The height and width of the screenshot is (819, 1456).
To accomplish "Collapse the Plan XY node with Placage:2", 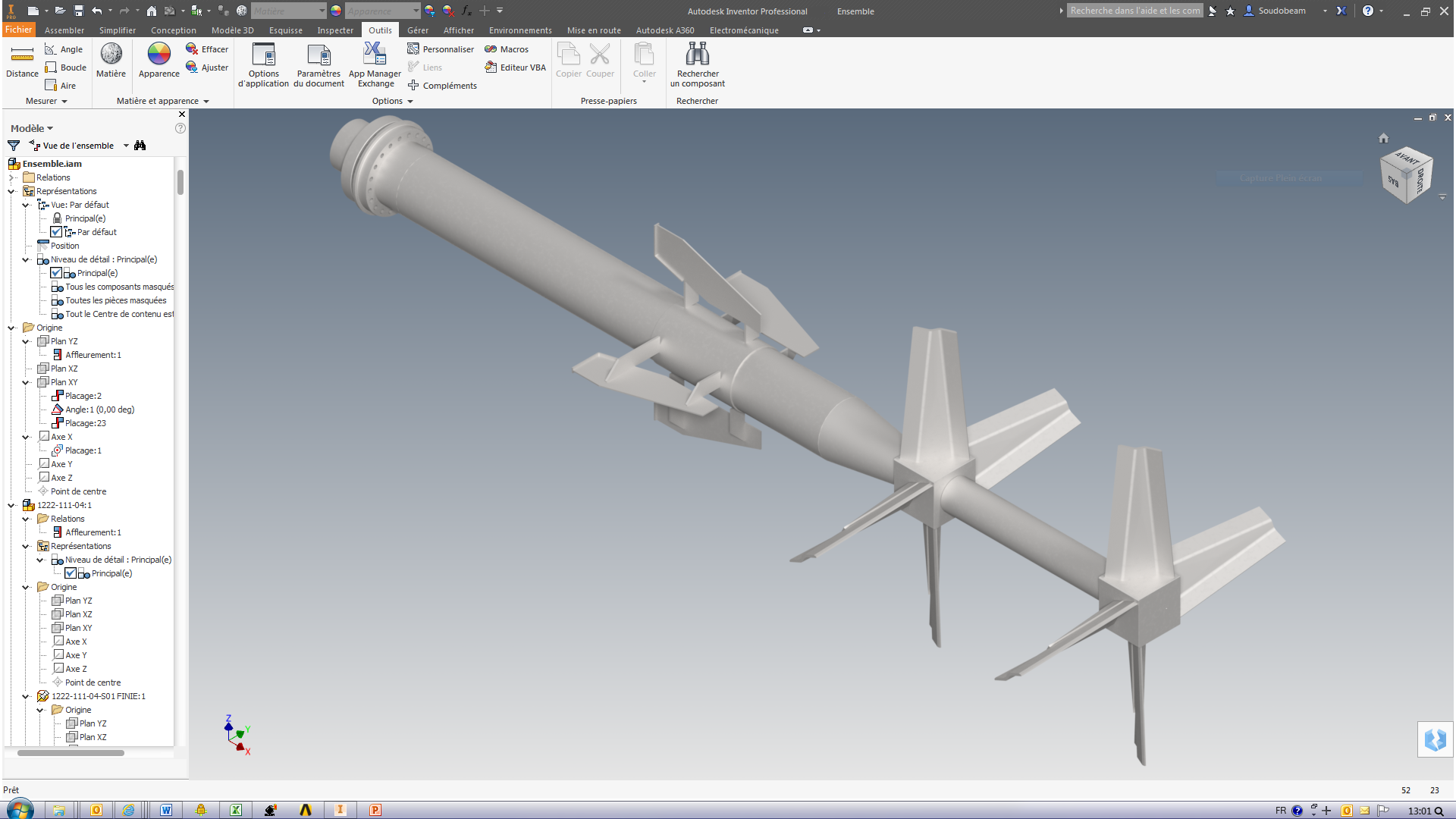I will point(26,382).
